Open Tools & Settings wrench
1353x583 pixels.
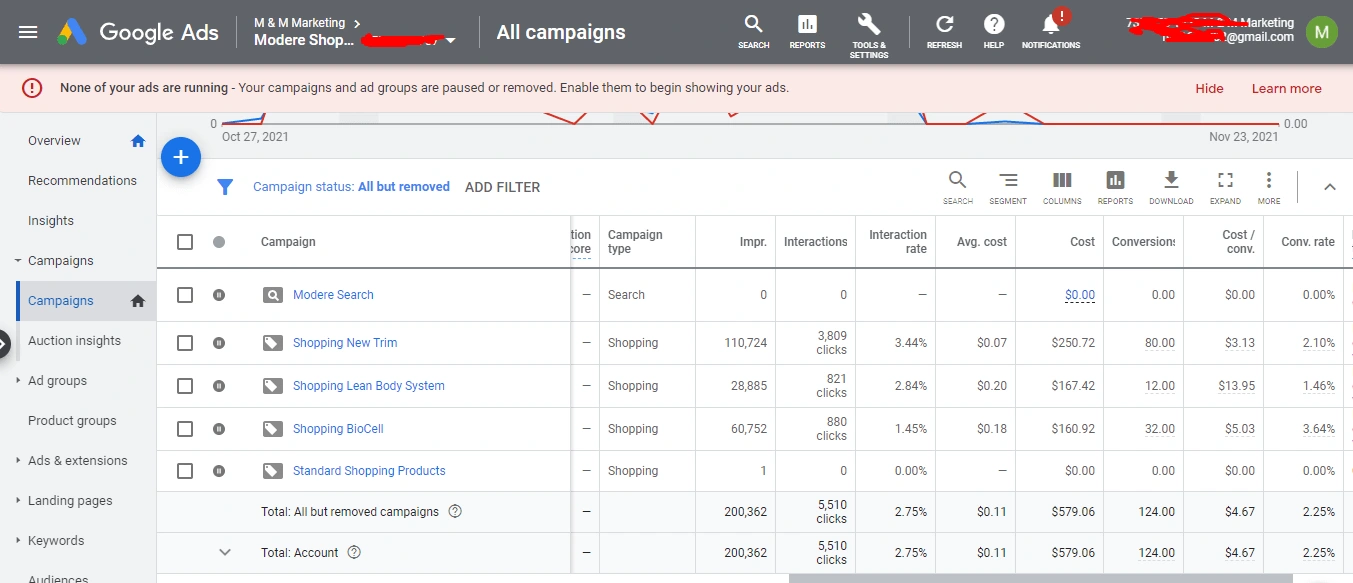869,35
